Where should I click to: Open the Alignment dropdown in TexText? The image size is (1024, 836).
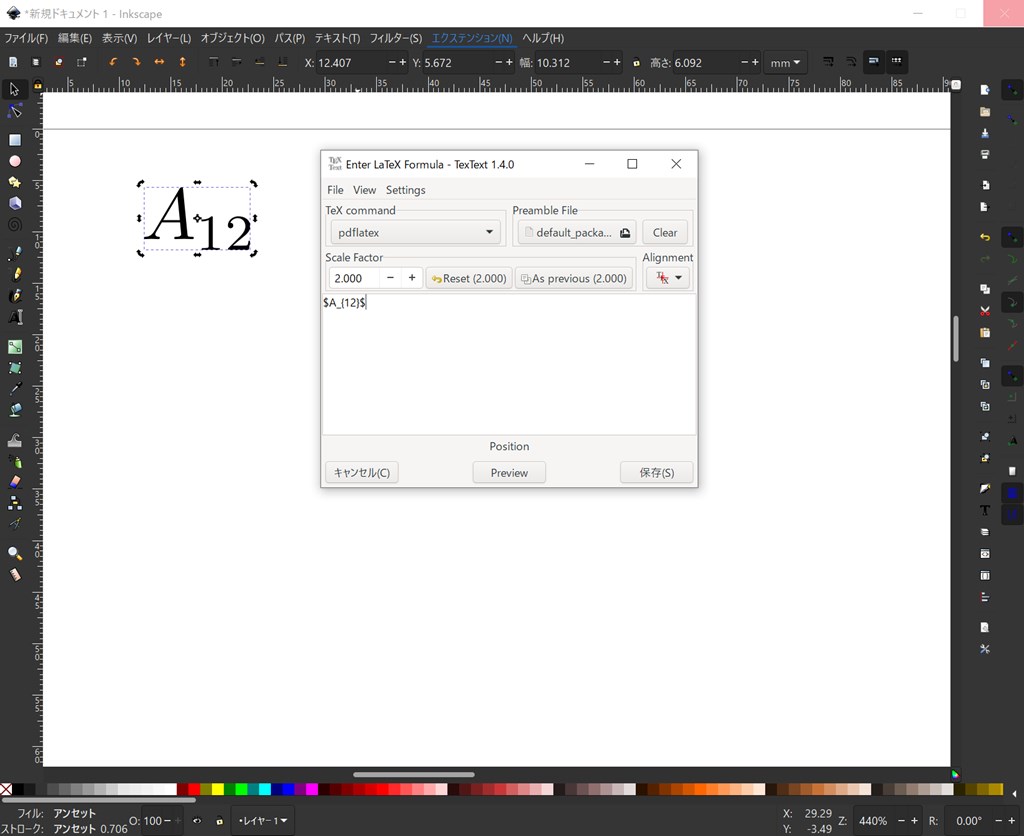667,277
